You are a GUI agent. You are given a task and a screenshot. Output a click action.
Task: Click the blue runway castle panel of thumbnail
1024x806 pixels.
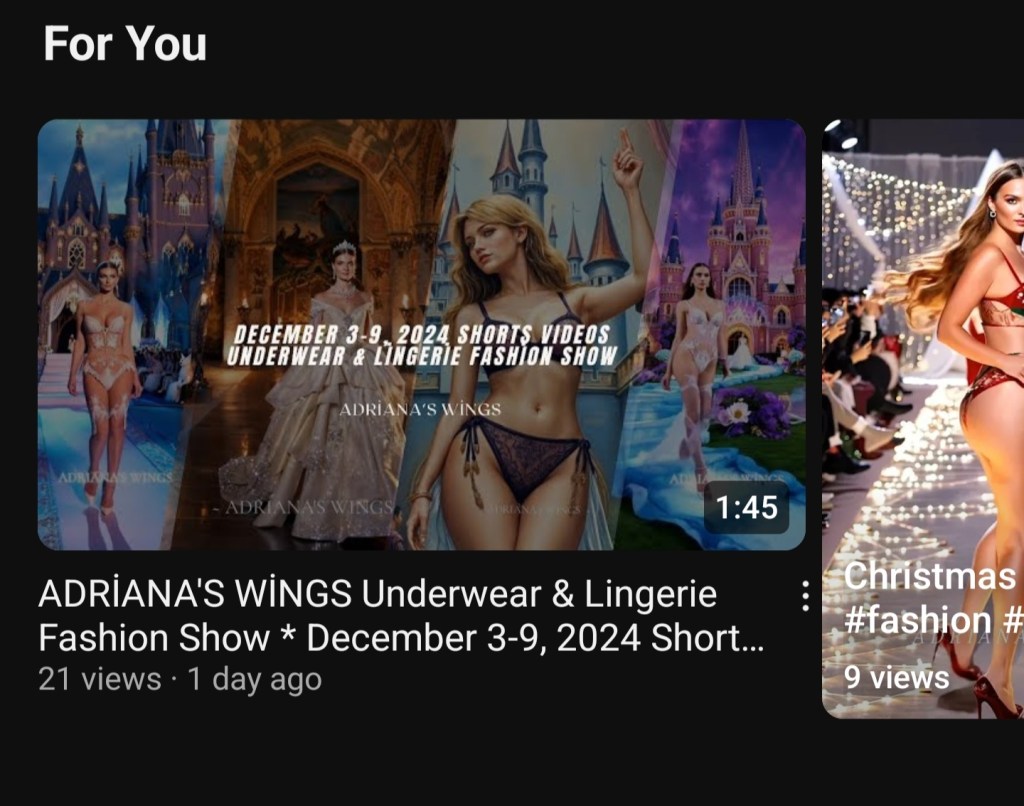(x=124, y=334)
